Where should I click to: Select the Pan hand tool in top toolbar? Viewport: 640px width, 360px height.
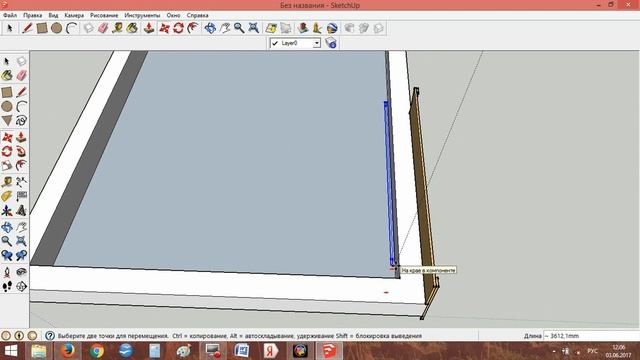pos(224,28)
